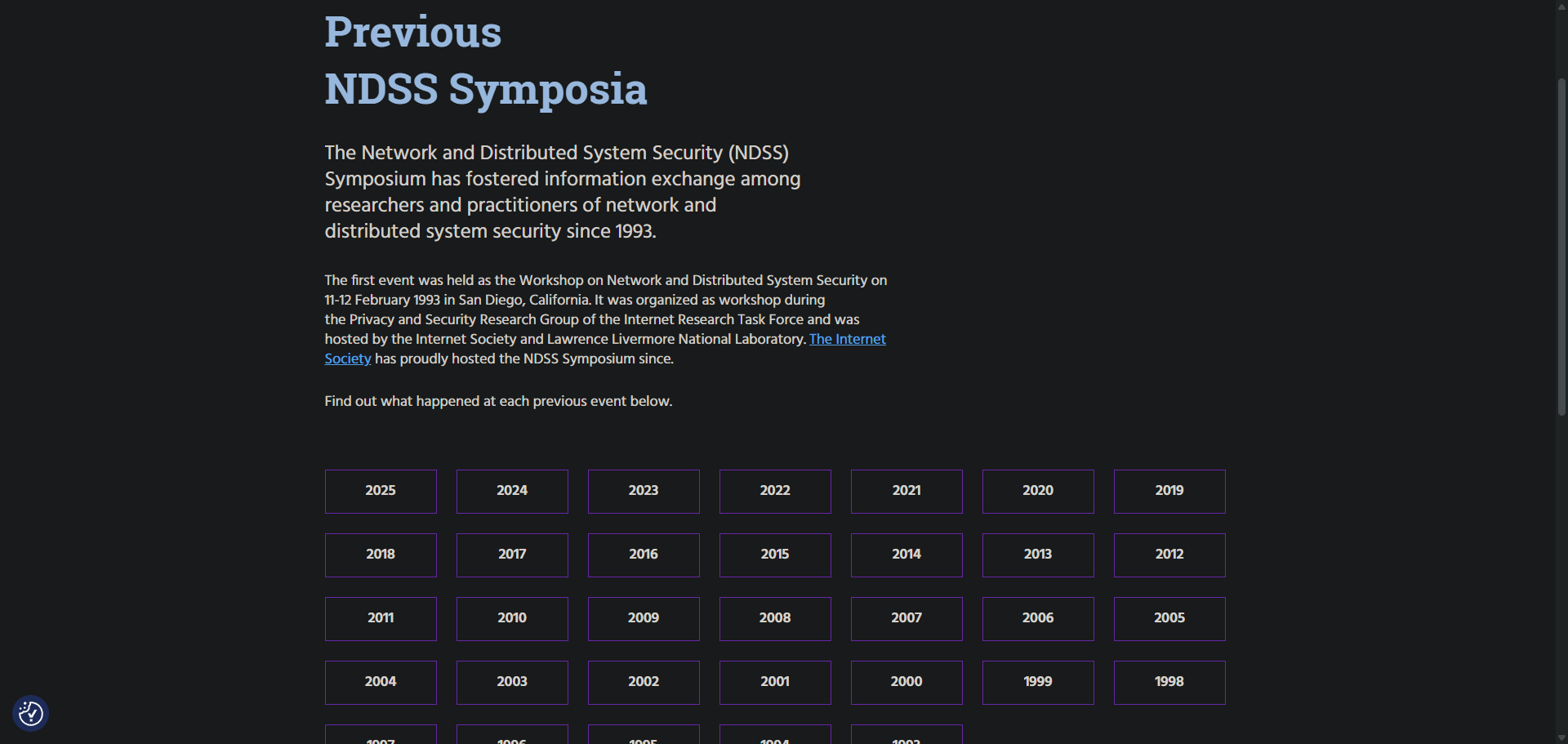
Task: View the 2003 symposium page
Action: point(512,682)
